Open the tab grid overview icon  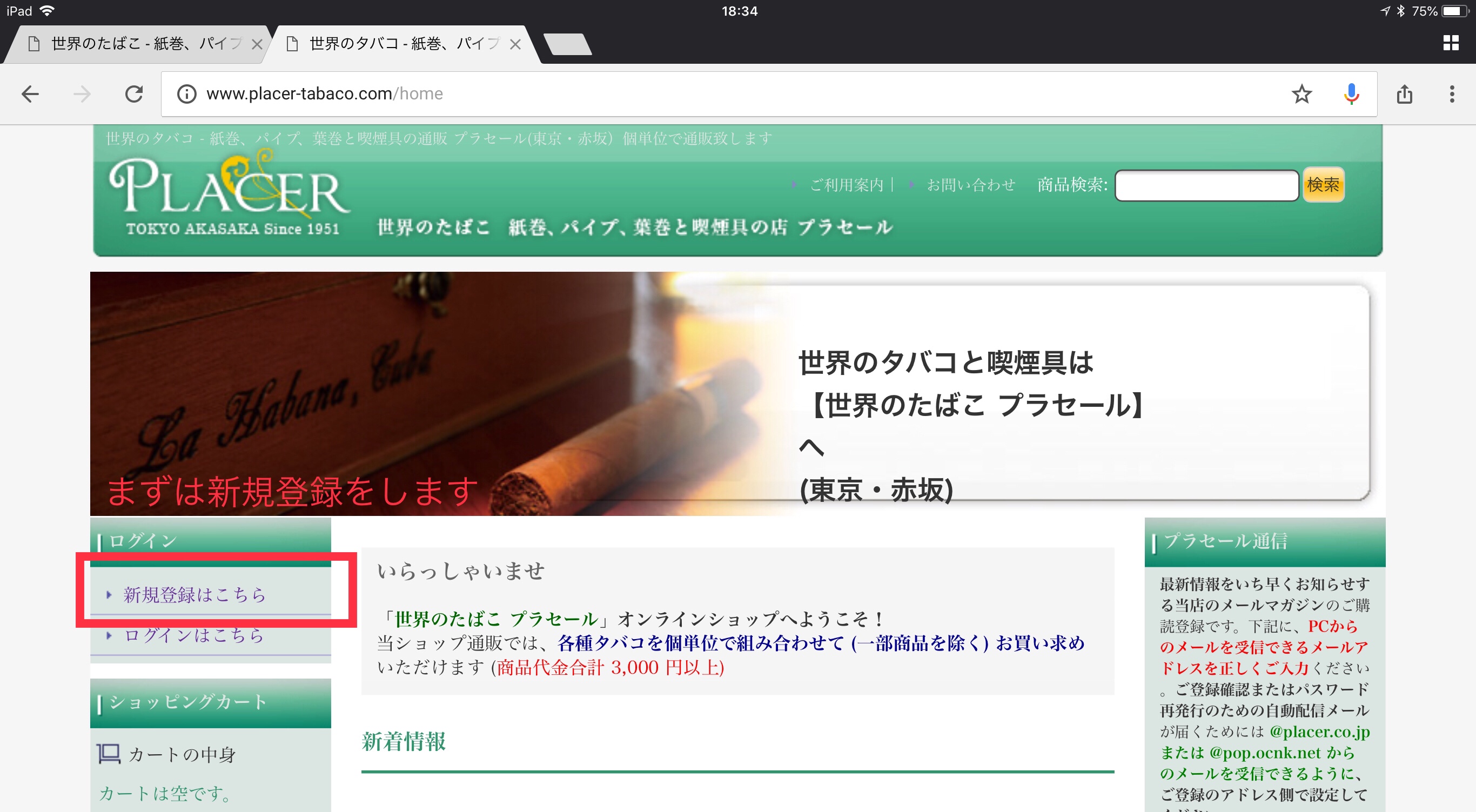click(1451, 42)
